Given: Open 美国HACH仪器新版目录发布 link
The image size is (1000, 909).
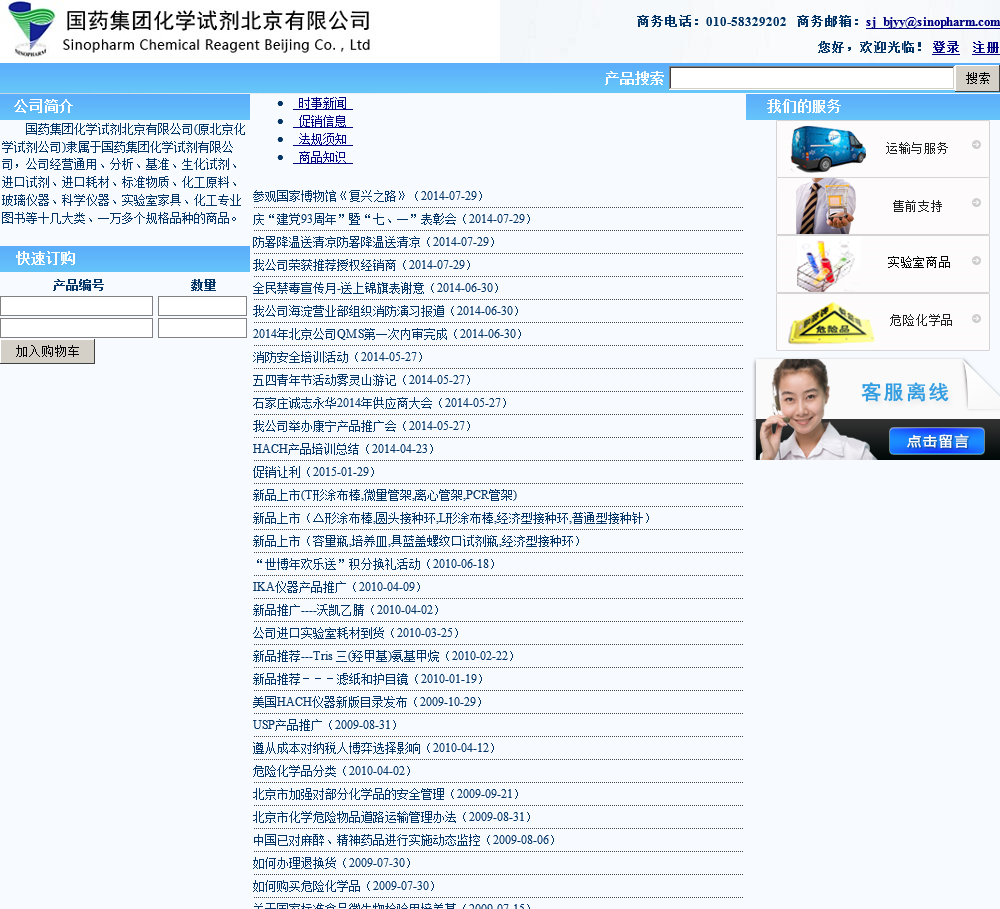Looking at the screenshot, I should point(368,702).
